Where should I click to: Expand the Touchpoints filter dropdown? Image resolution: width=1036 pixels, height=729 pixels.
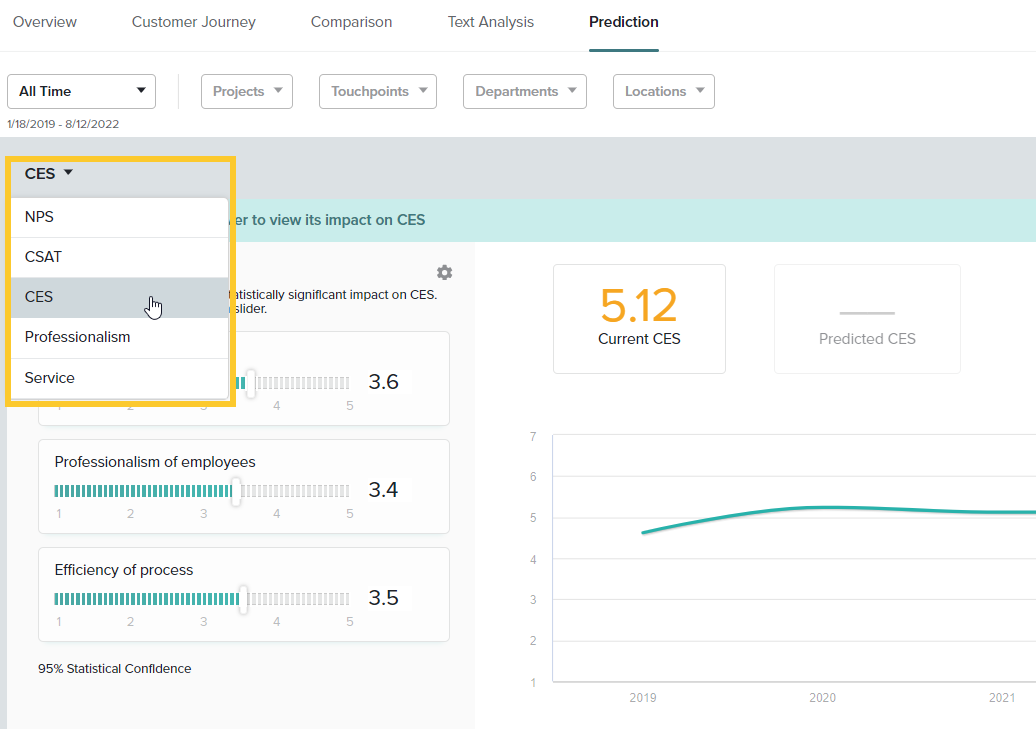click(x=378, y=91)
